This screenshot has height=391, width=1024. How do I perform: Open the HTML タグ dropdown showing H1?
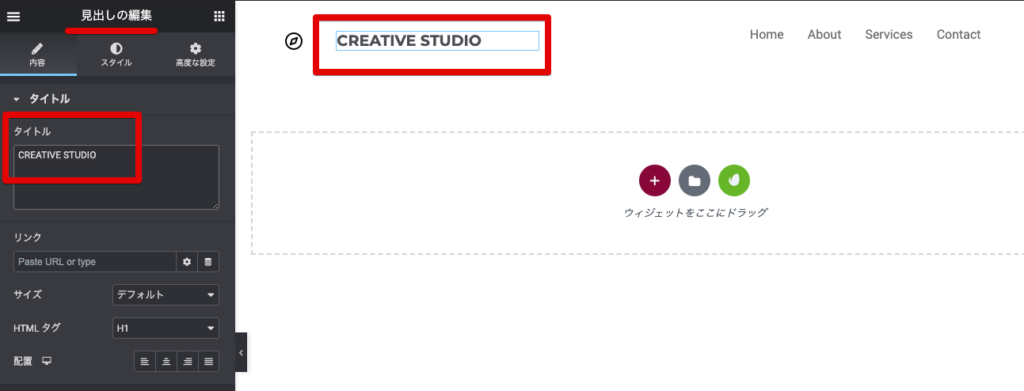pyautogui.click(x=166, y=328)
